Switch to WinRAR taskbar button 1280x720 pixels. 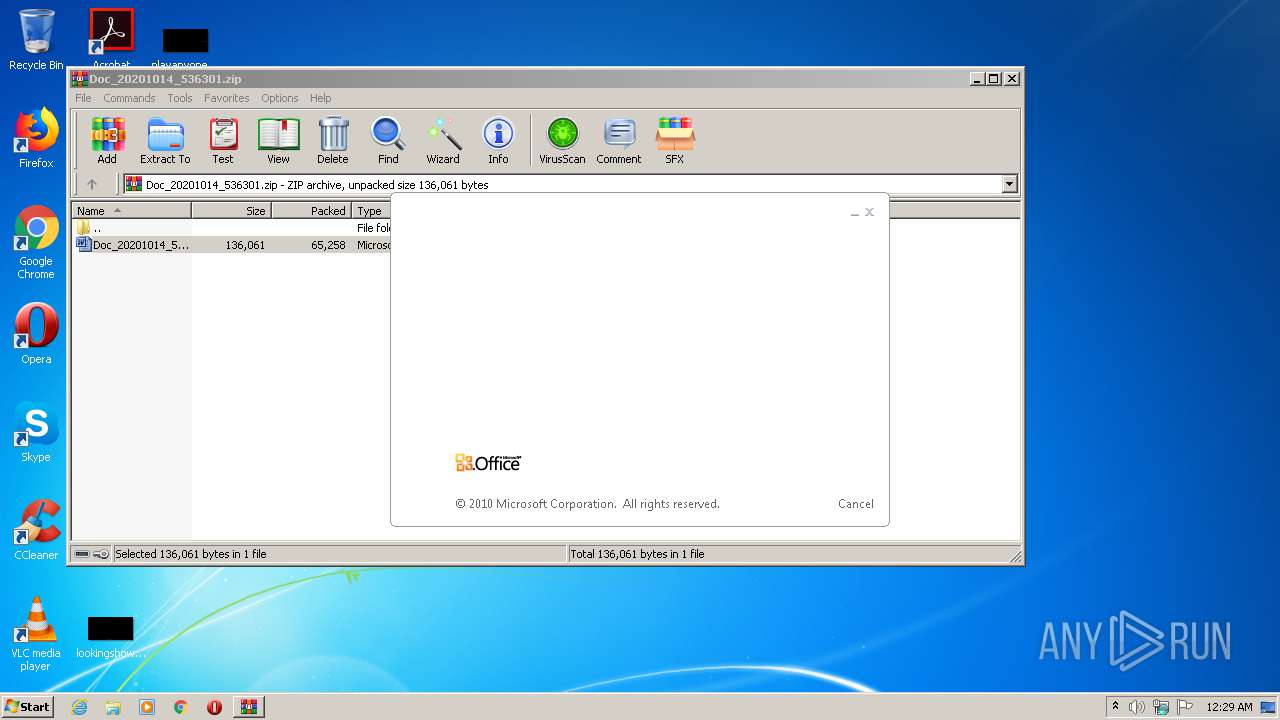click(248, 707)
